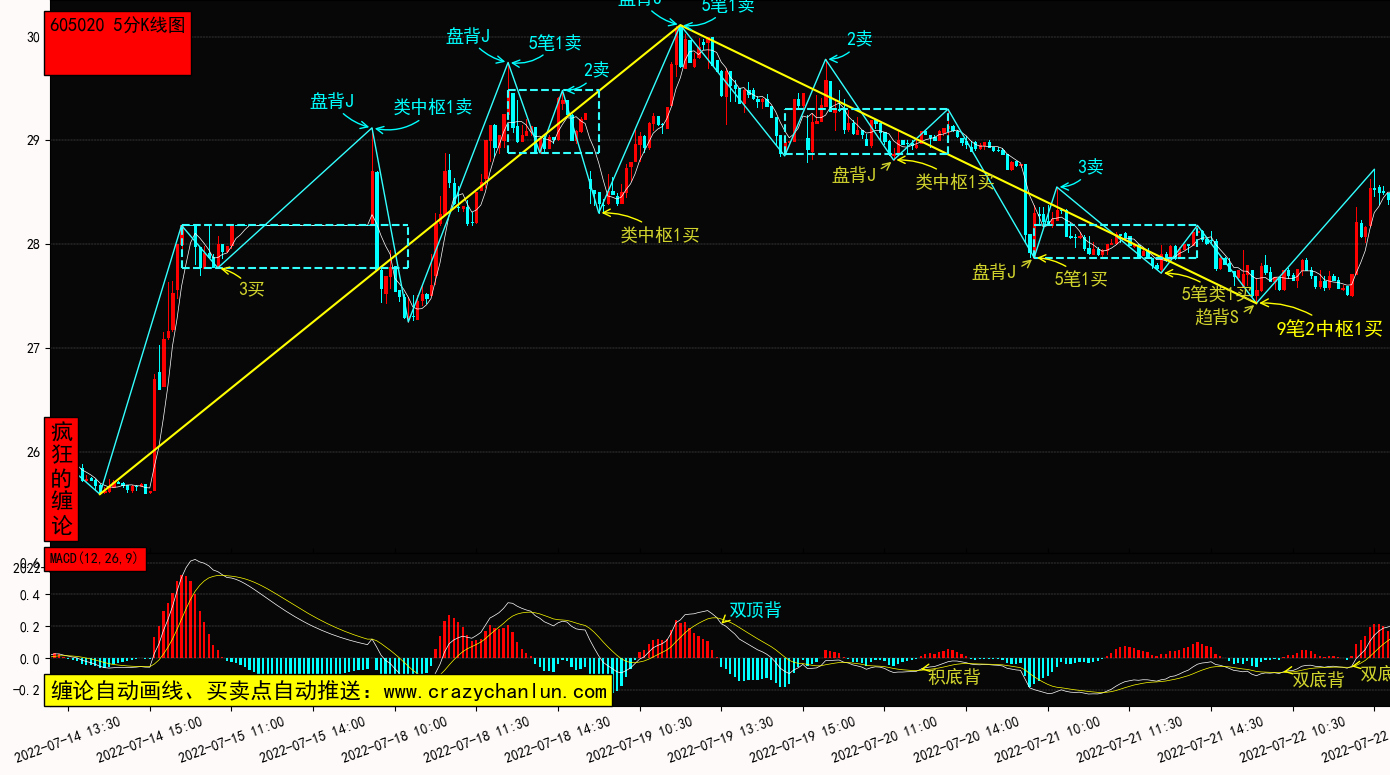This screenshot has width=1390, height=775.
Task: Click the 双顶背 MACD annotation
Action: [755, 610]
